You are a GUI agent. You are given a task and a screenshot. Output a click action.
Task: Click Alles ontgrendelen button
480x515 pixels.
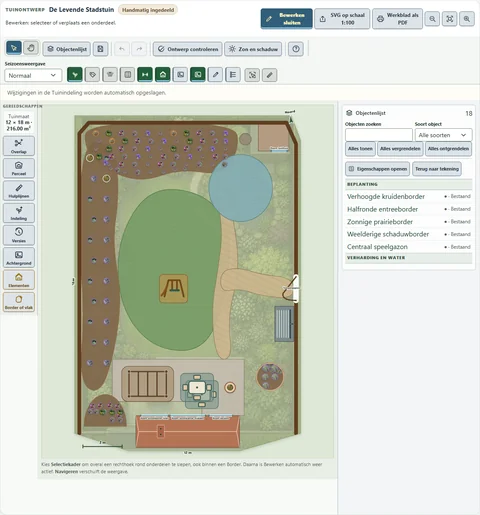[448, 149]
